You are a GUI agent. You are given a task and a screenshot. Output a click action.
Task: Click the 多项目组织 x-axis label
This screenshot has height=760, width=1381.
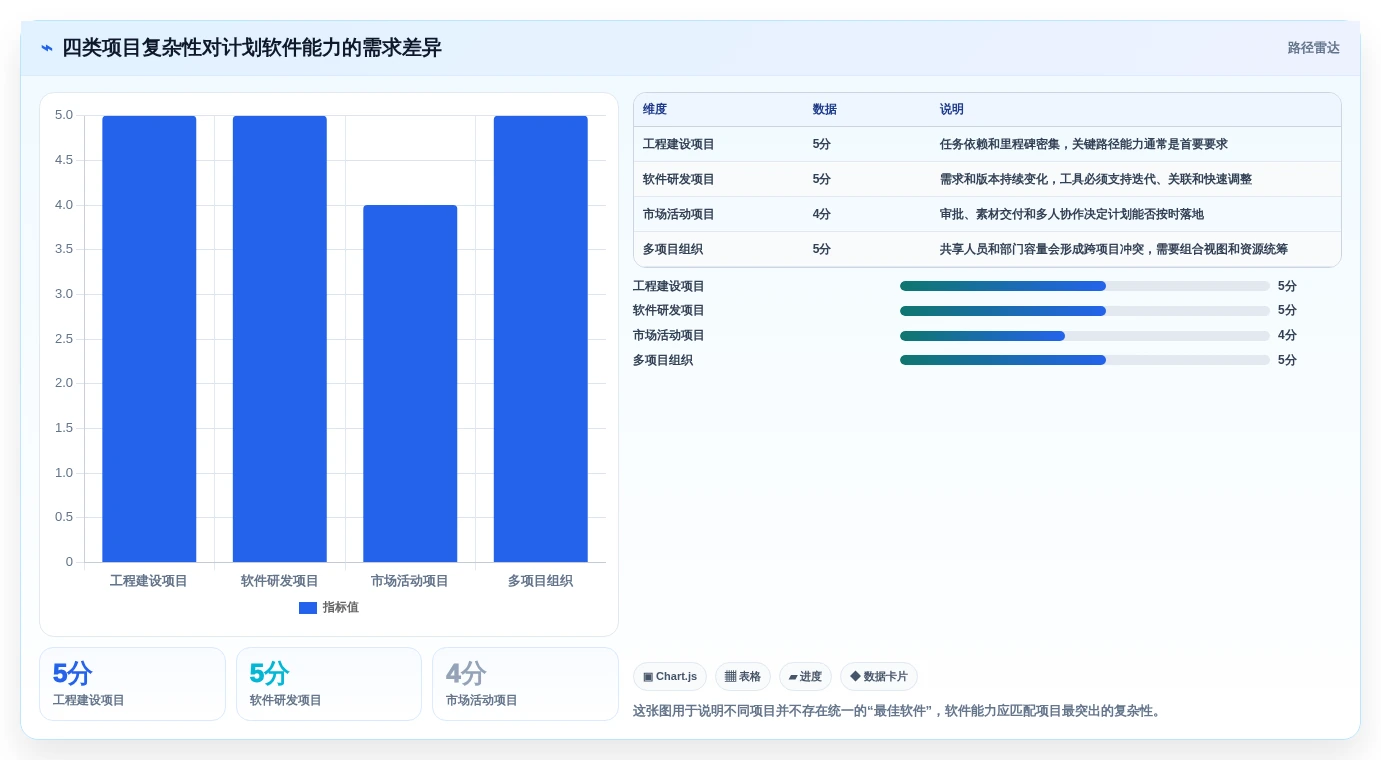(540, 581)
